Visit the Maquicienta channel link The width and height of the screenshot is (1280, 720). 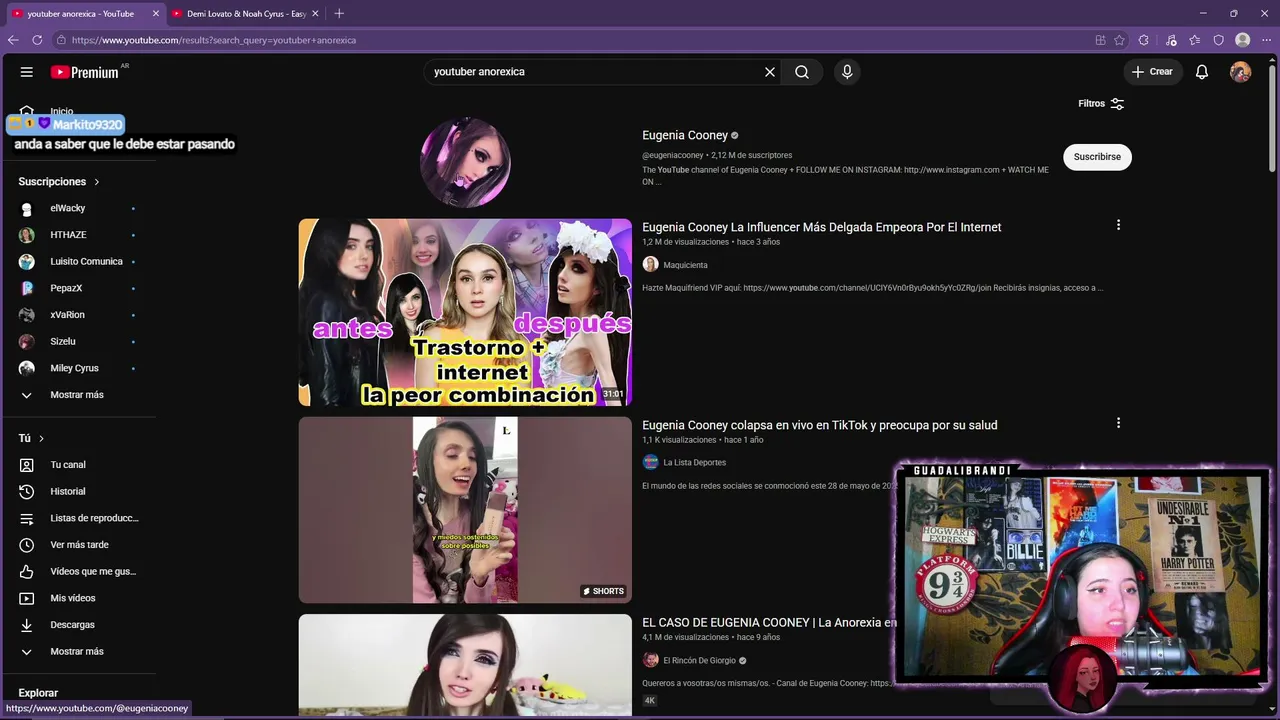[685, 265]
